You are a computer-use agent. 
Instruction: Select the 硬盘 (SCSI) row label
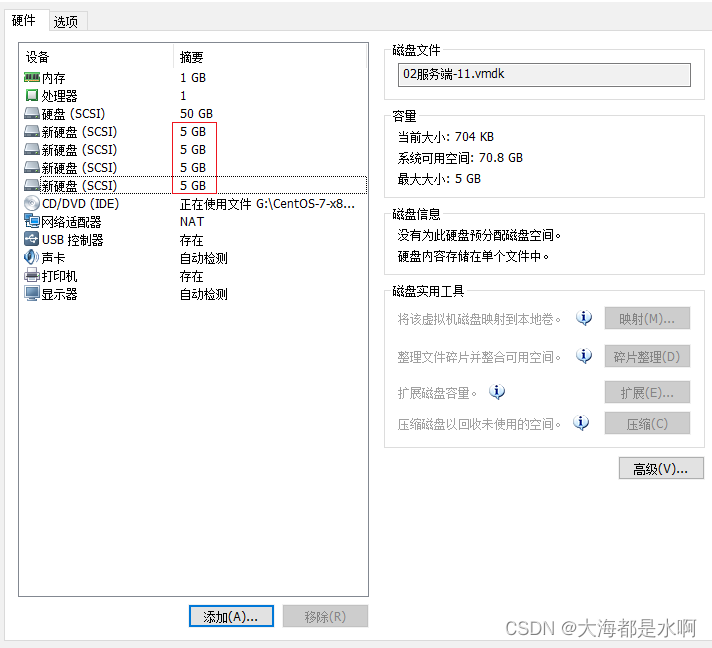click(x=74, y=114)
